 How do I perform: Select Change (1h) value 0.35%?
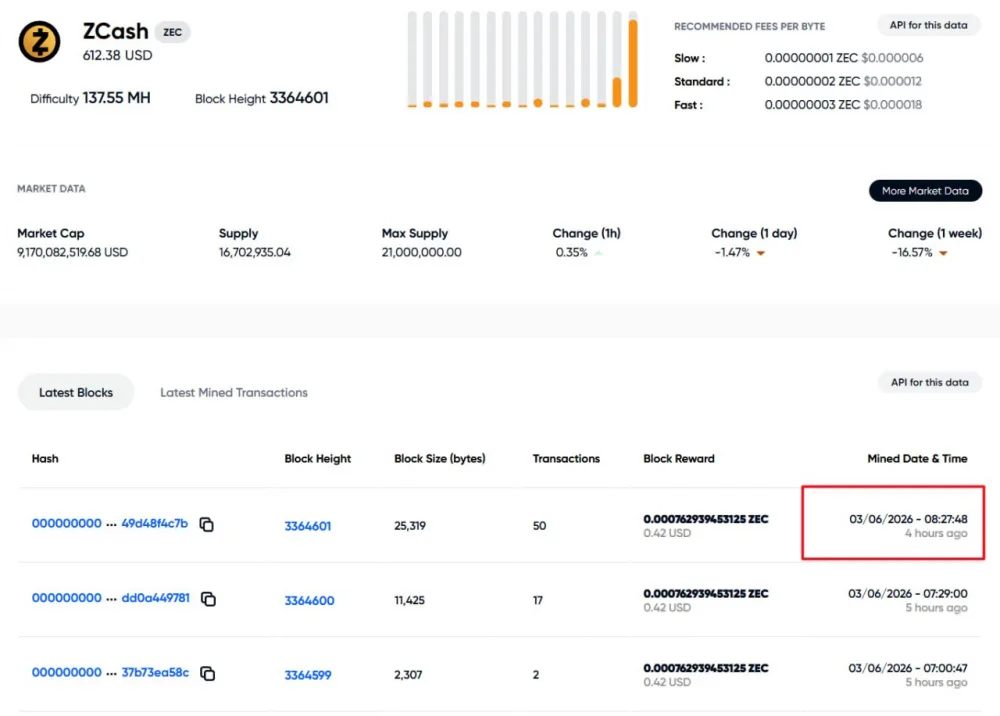pos(571,252)
